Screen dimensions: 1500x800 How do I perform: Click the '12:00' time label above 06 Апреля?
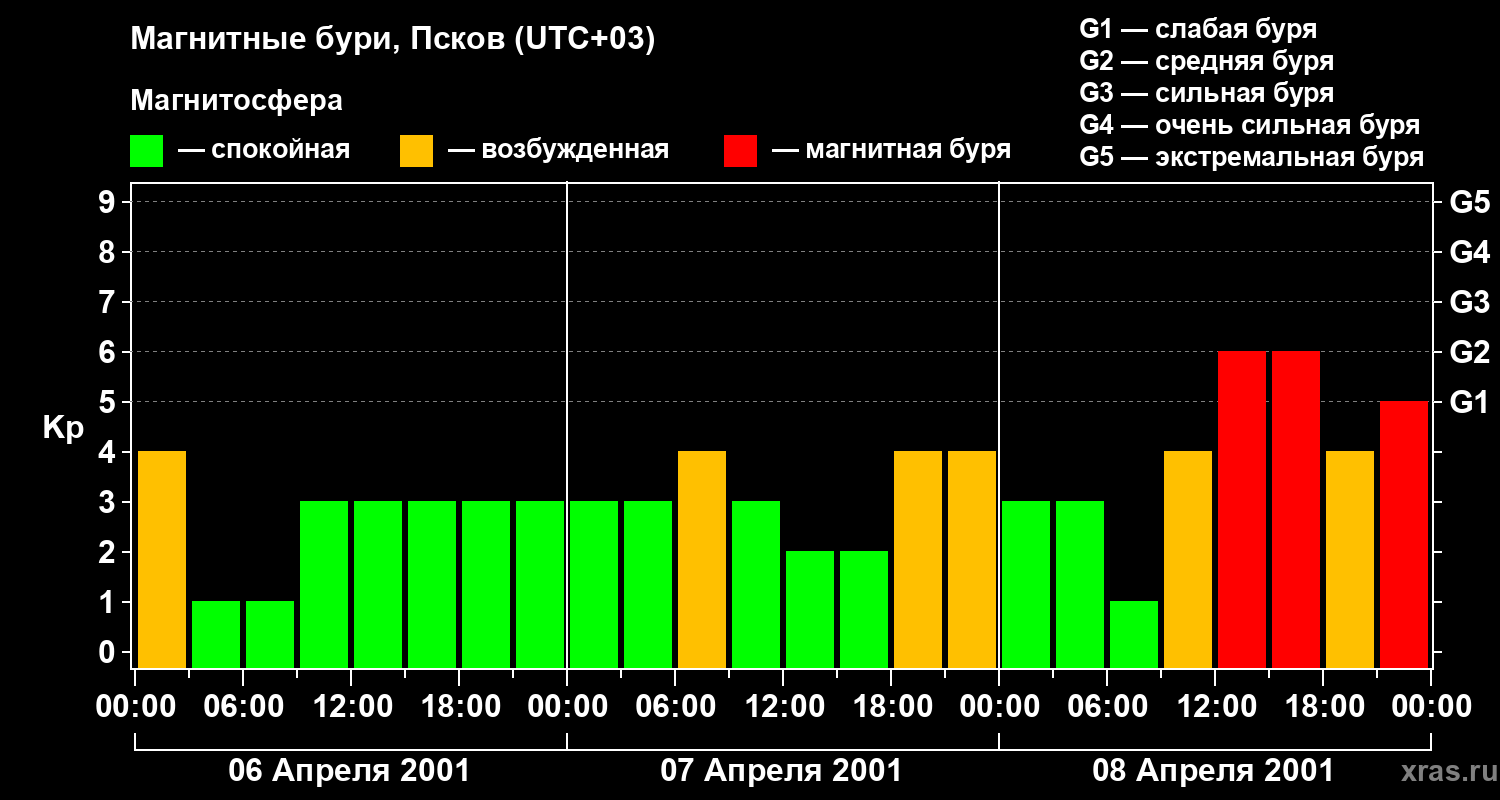(x=351, y=707)
